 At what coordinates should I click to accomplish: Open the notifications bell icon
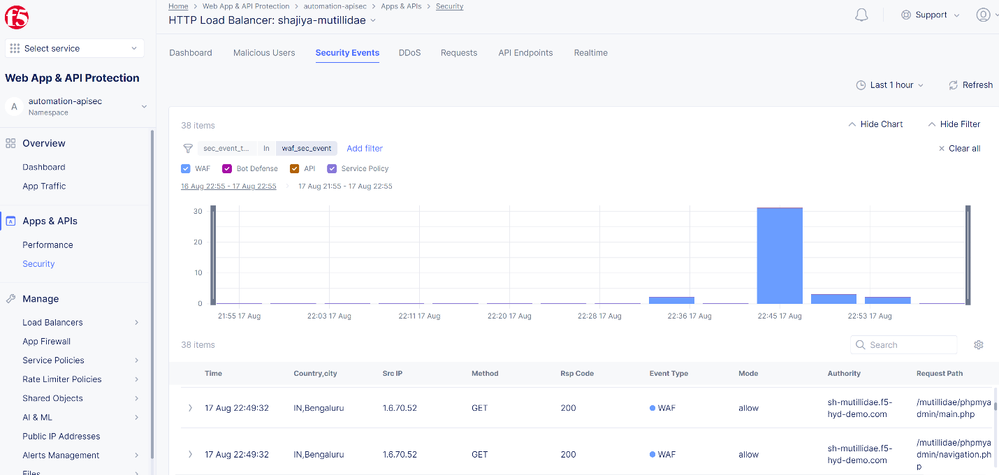pyautogui.click(x=861, y=15)
